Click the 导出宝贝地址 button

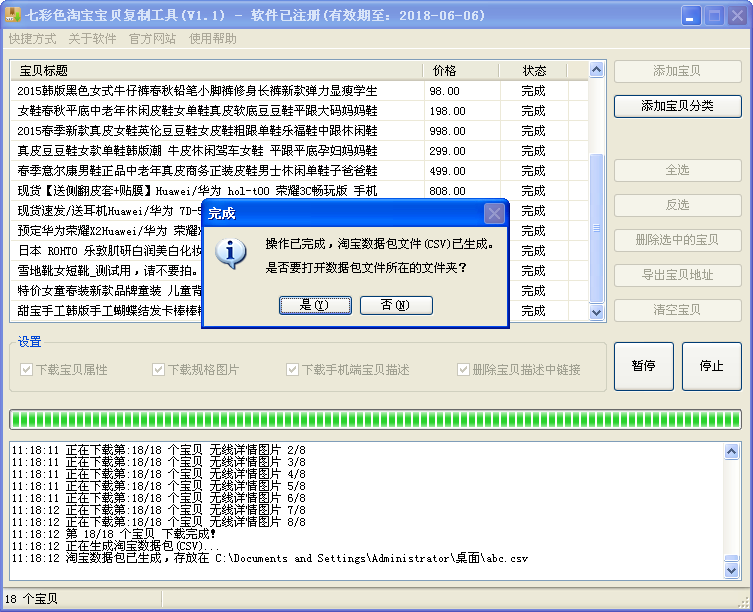click(x=678, y=275)
